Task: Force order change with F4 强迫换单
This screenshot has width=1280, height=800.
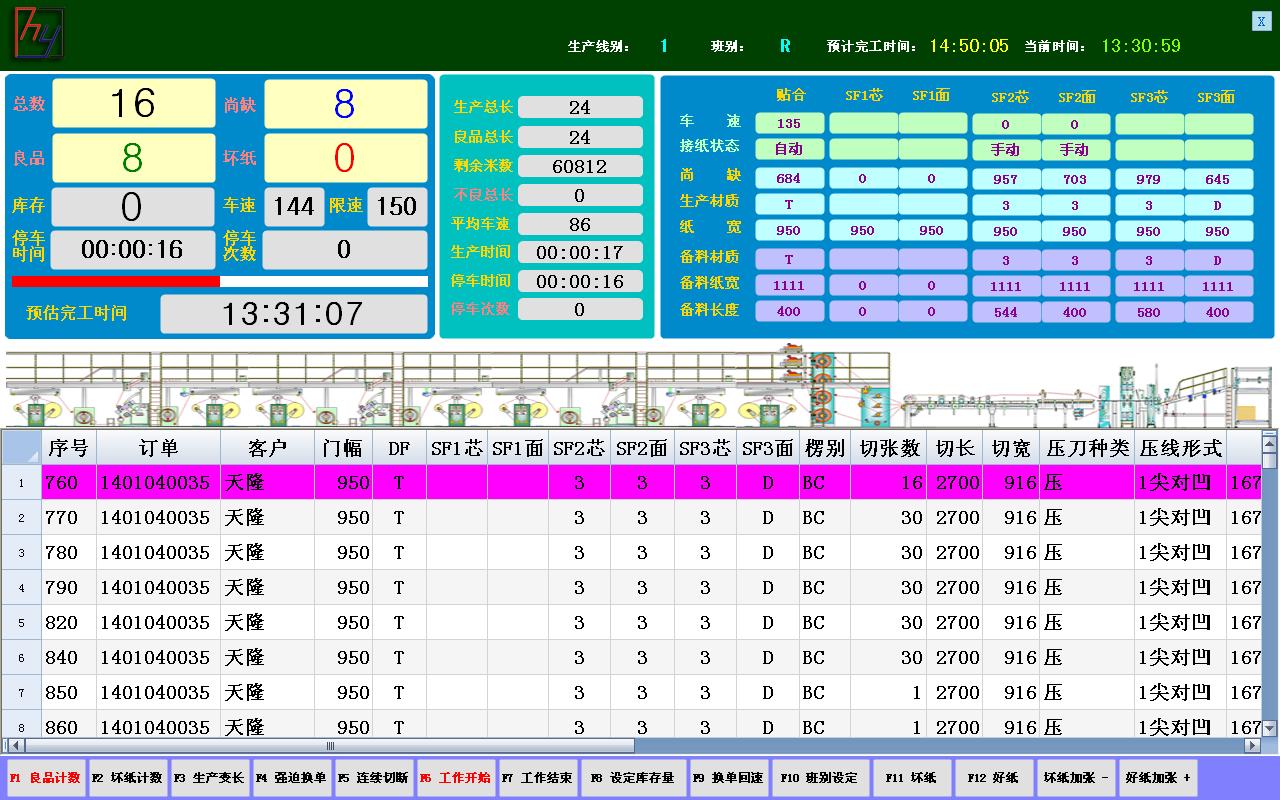Action: tap(292, 778)
